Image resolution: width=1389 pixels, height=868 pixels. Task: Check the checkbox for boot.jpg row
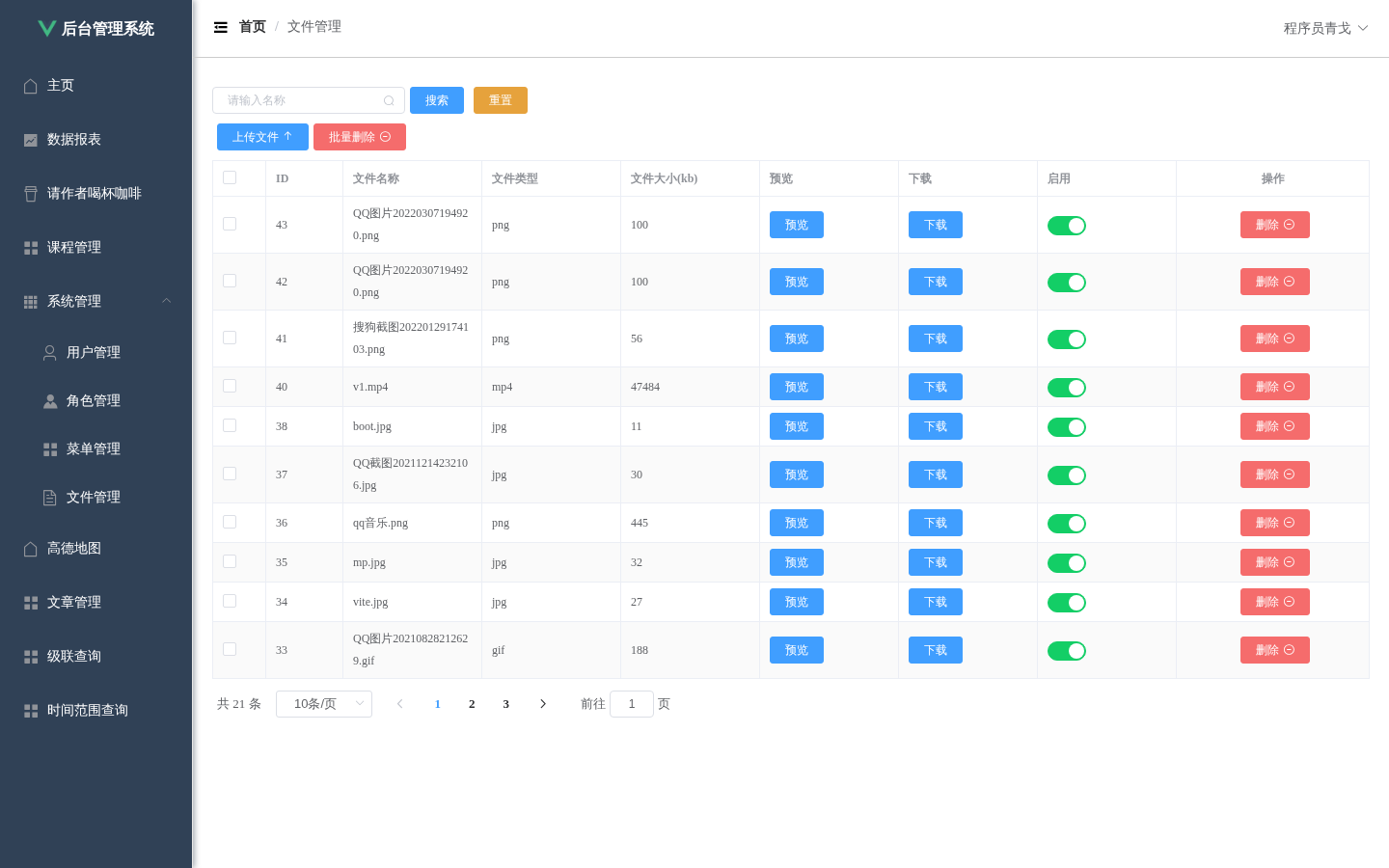coord(230,425)
